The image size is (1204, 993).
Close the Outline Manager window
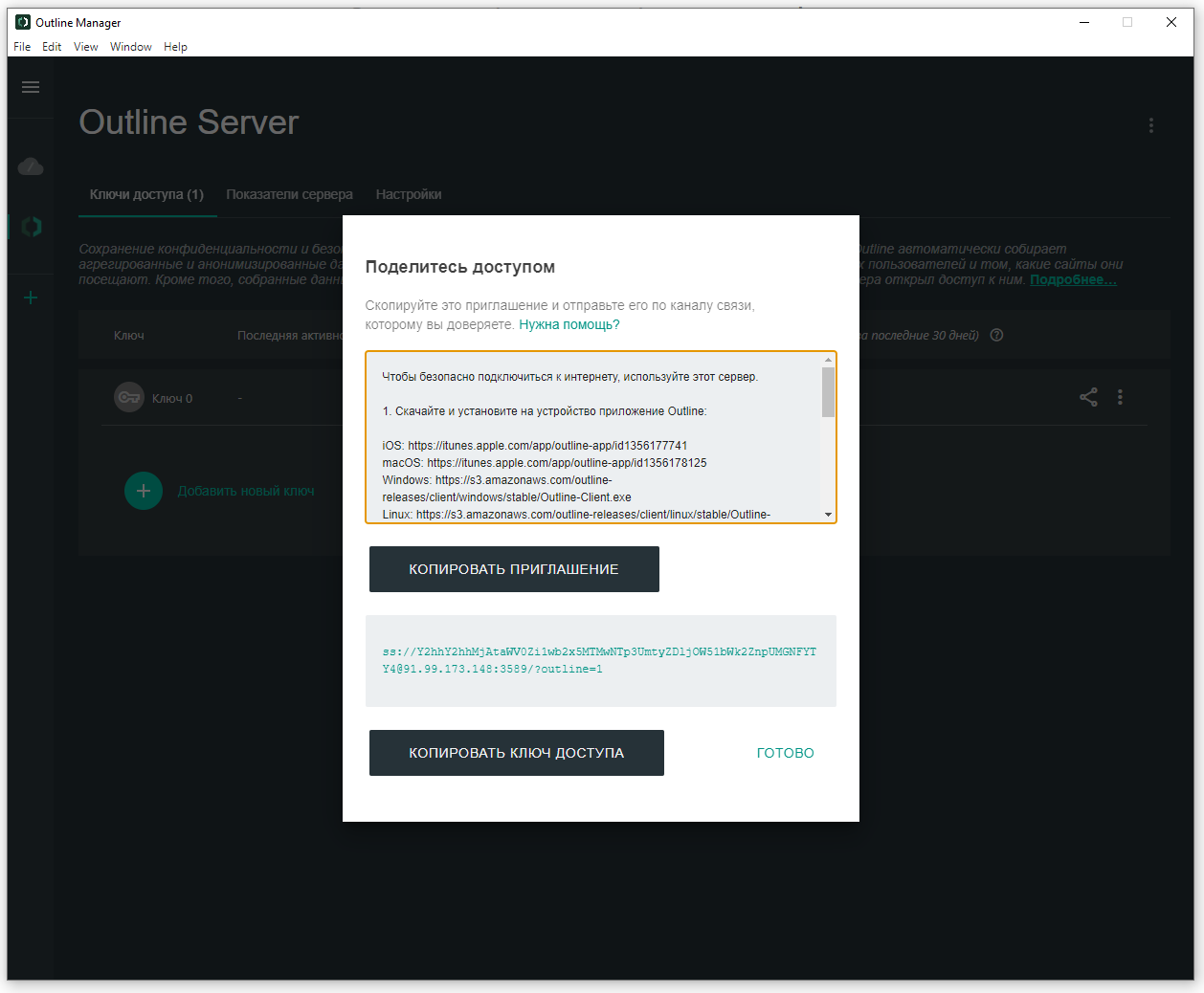(1171, 22)
